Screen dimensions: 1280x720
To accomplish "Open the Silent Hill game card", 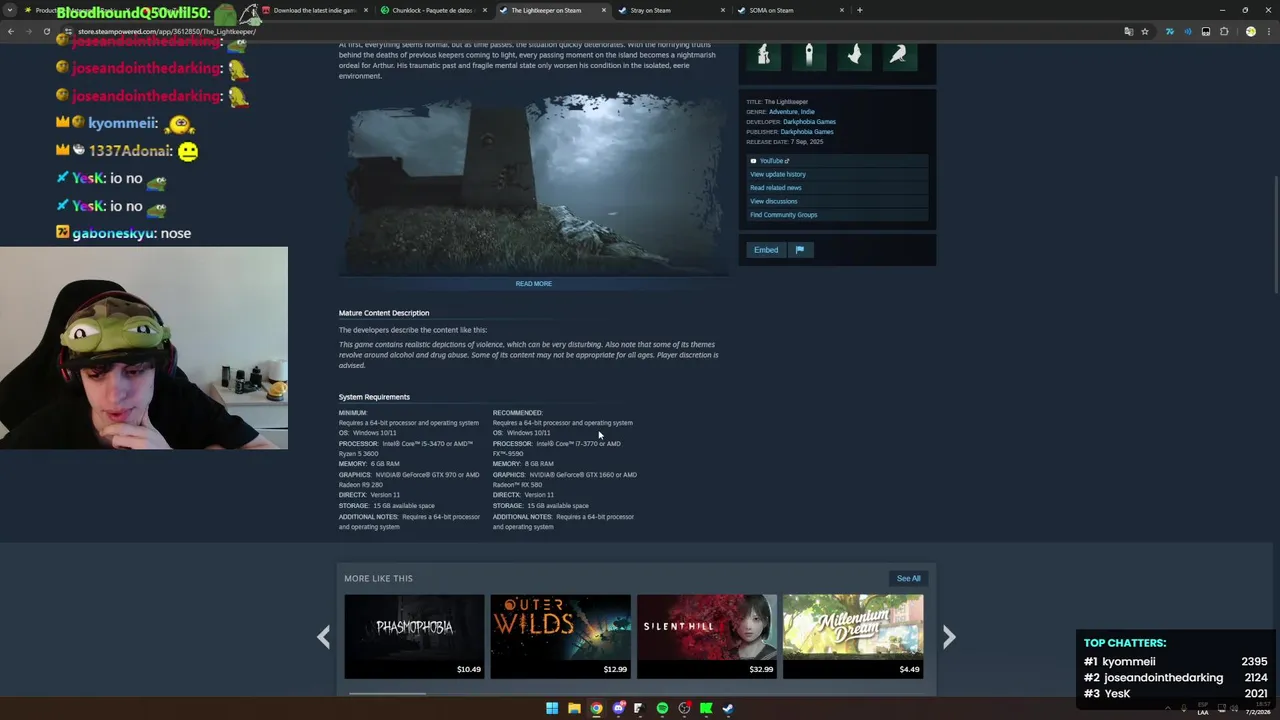I will pyautogui.click(x=707, y=637).
